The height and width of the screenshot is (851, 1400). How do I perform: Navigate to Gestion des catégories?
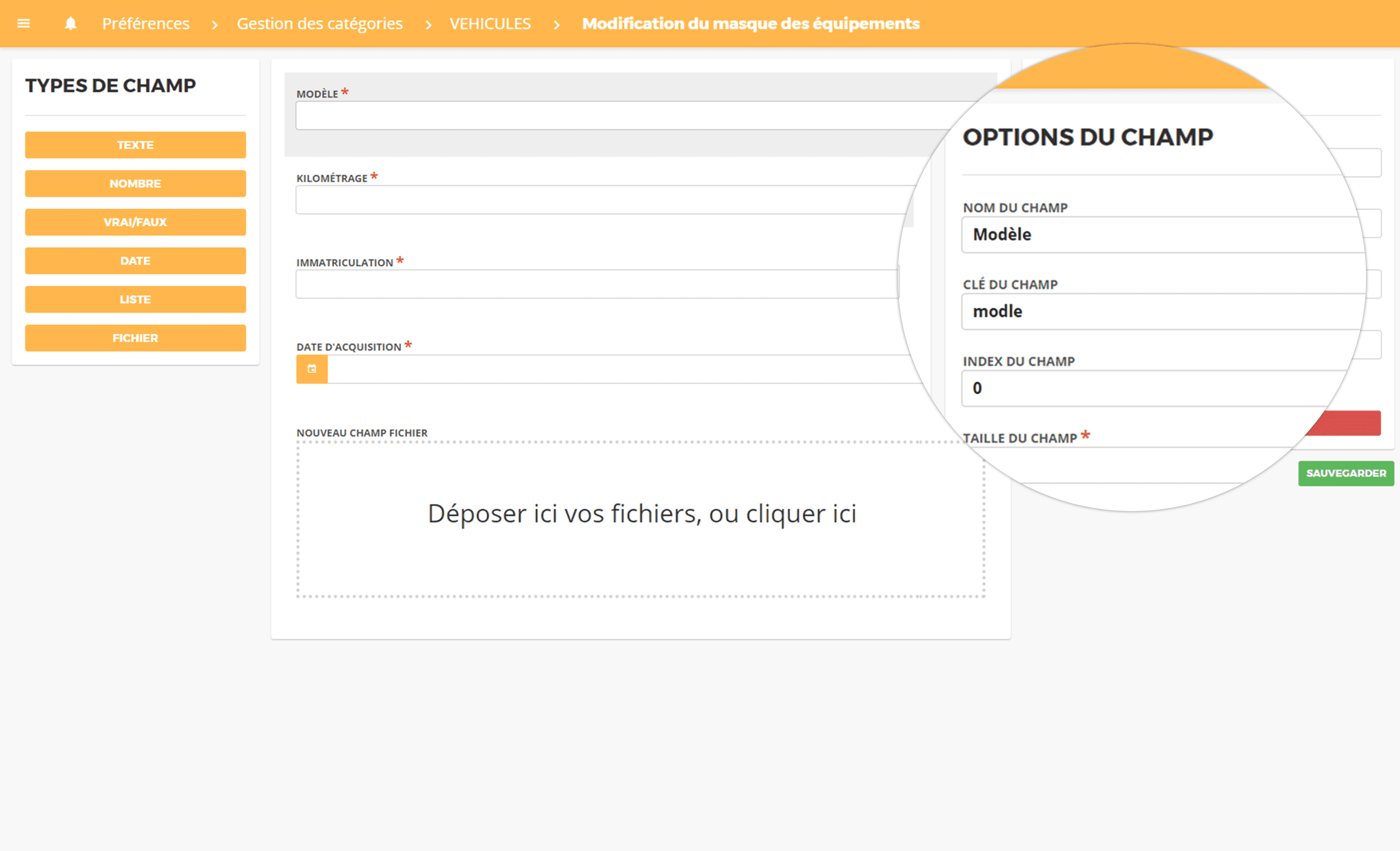pyautogui.click(x=318, y=22)
